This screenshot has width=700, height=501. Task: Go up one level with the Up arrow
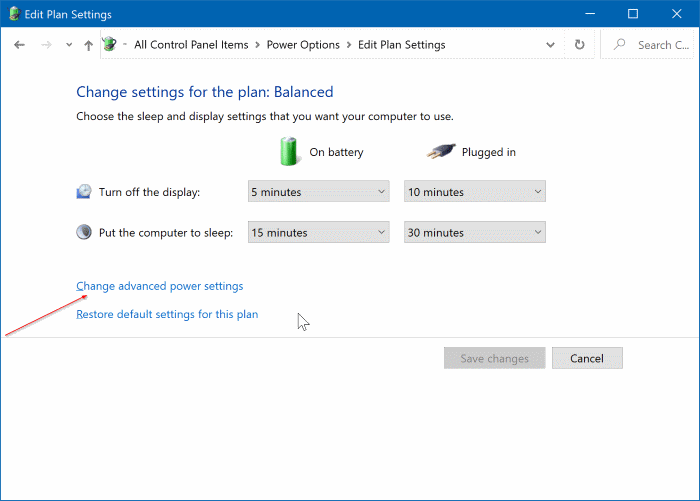tap(88, 45)
